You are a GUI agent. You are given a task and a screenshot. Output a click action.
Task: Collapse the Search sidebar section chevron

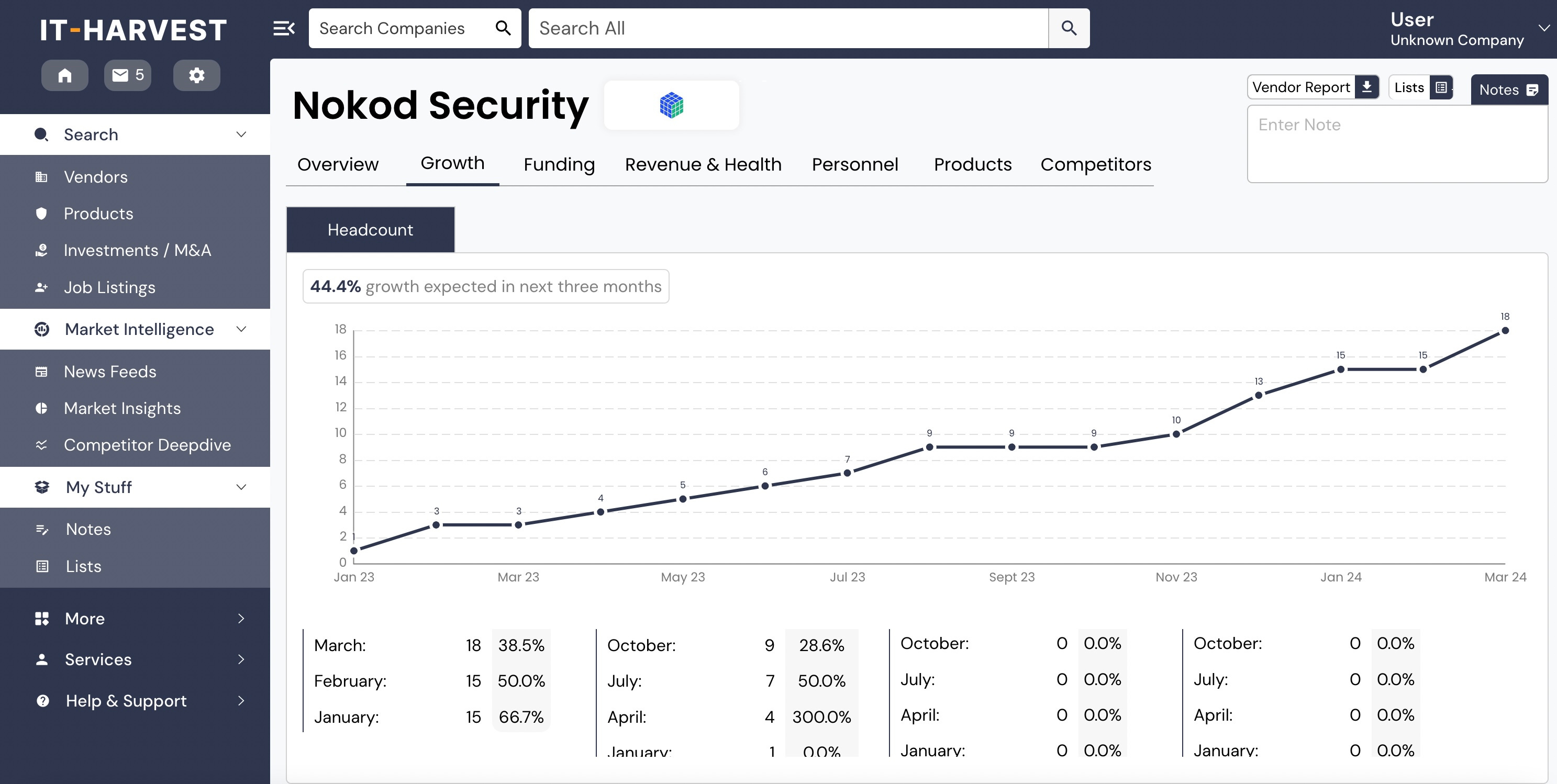point(241,134)
